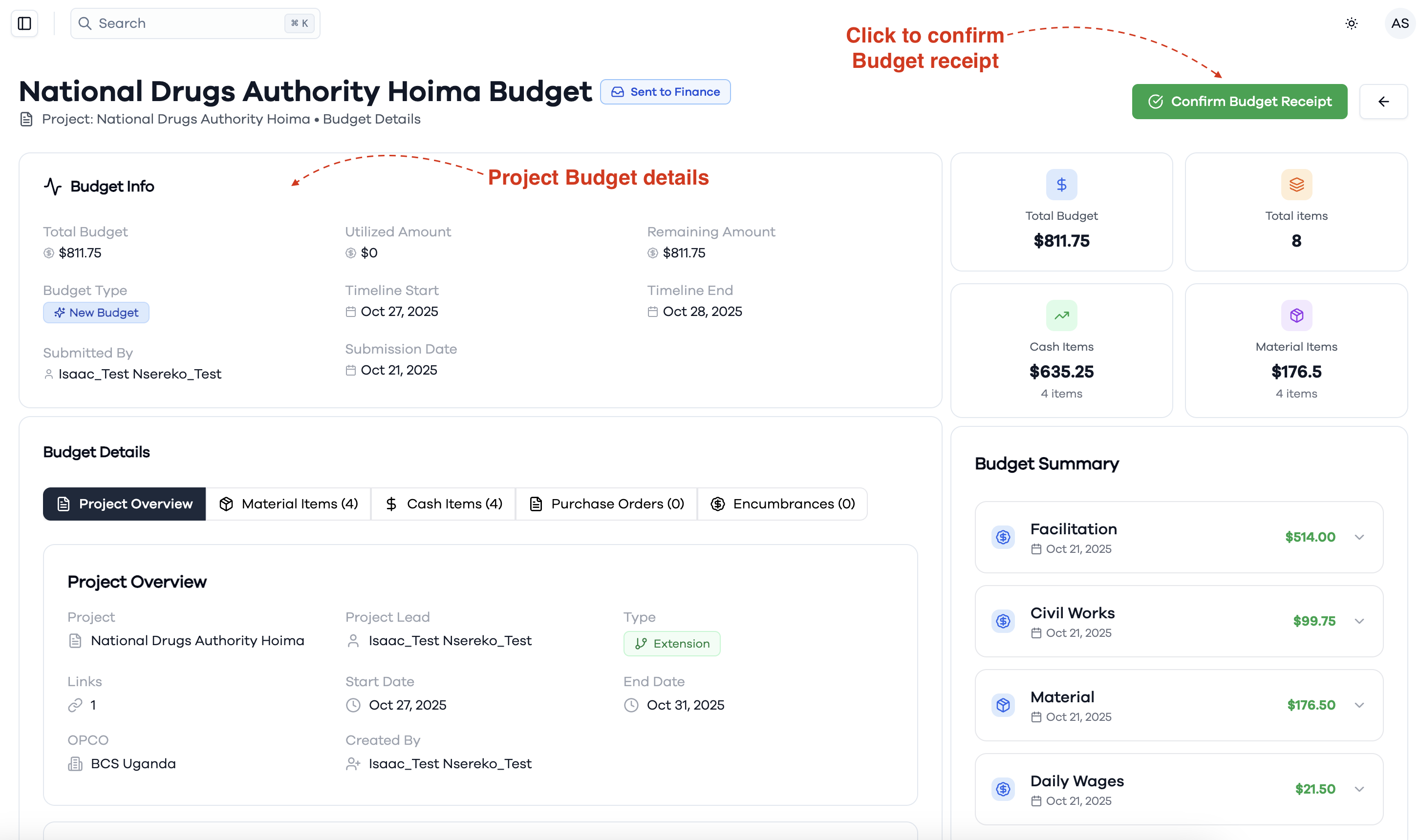This screenshot has height=840, width=1420.
Task: Focus the Search input field
Action: [195, 23]
